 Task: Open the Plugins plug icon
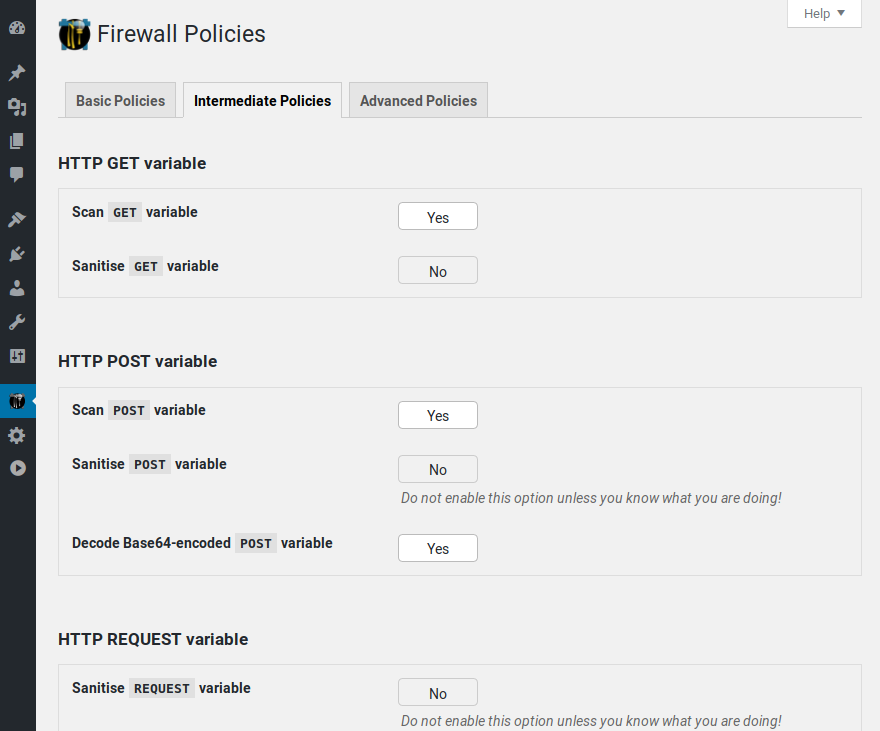pyautogui.click(x=17, y=254)
